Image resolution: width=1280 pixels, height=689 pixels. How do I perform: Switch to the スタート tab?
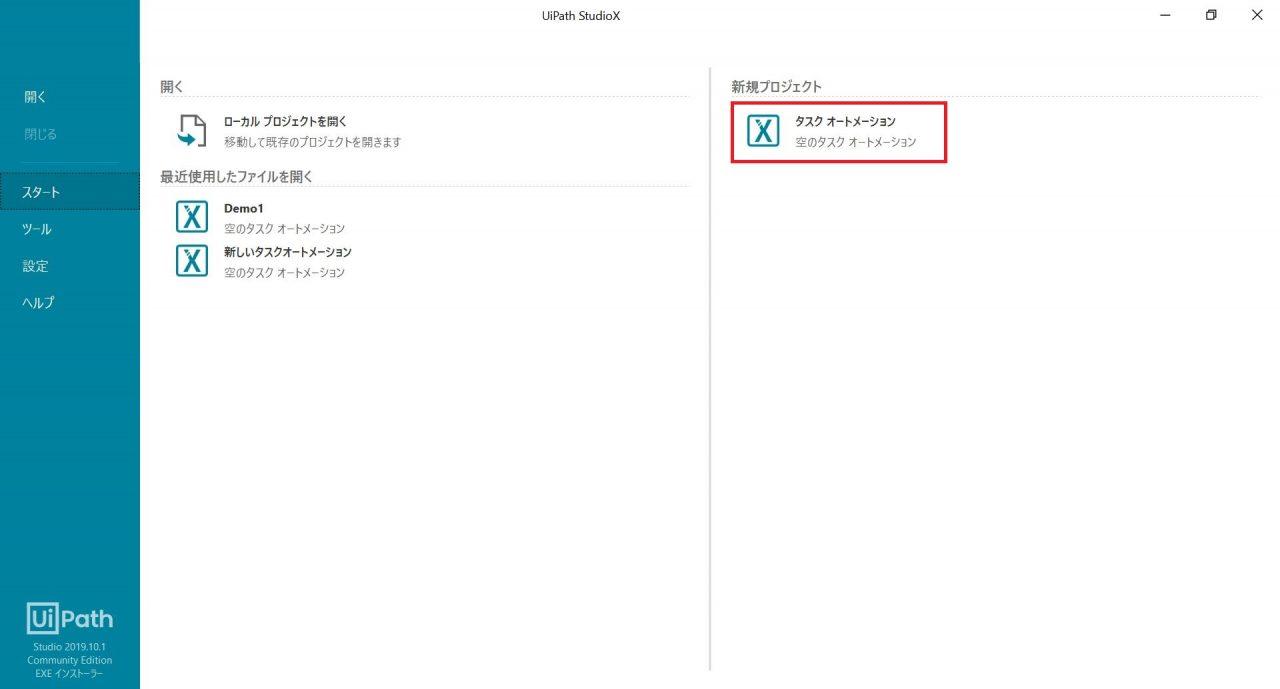tap(70, 192)
